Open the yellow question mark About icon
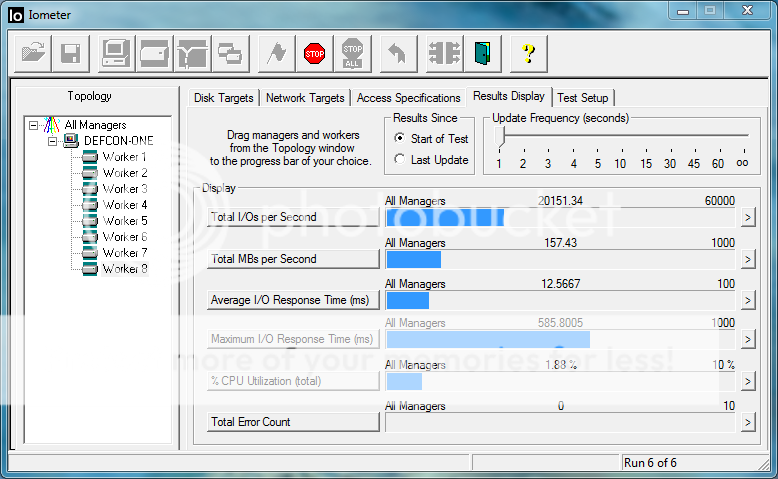Viewport: 778px width, 479px height. click(x=529, y=54)
